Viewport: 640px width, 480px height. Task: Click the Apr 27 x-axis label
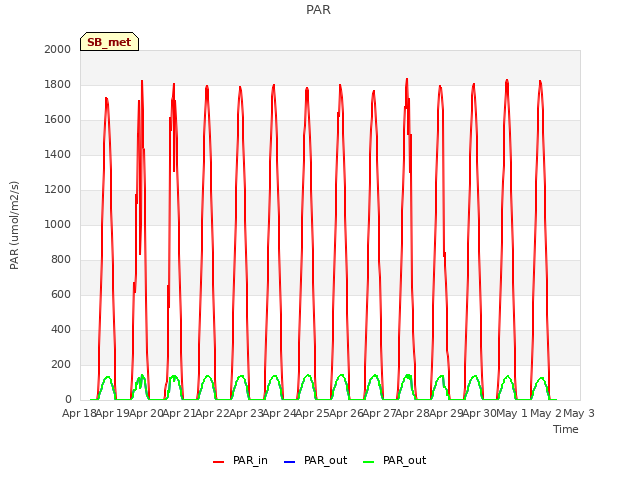[x=379, y=413]
